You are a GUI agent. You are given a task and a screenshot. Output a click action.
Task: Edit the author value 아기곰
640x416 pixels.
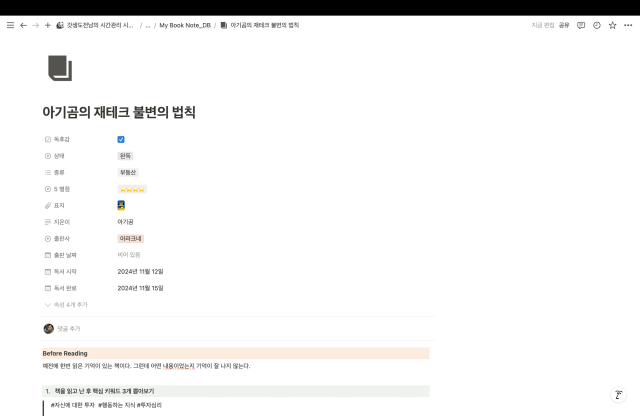click(x=125, y=222)
